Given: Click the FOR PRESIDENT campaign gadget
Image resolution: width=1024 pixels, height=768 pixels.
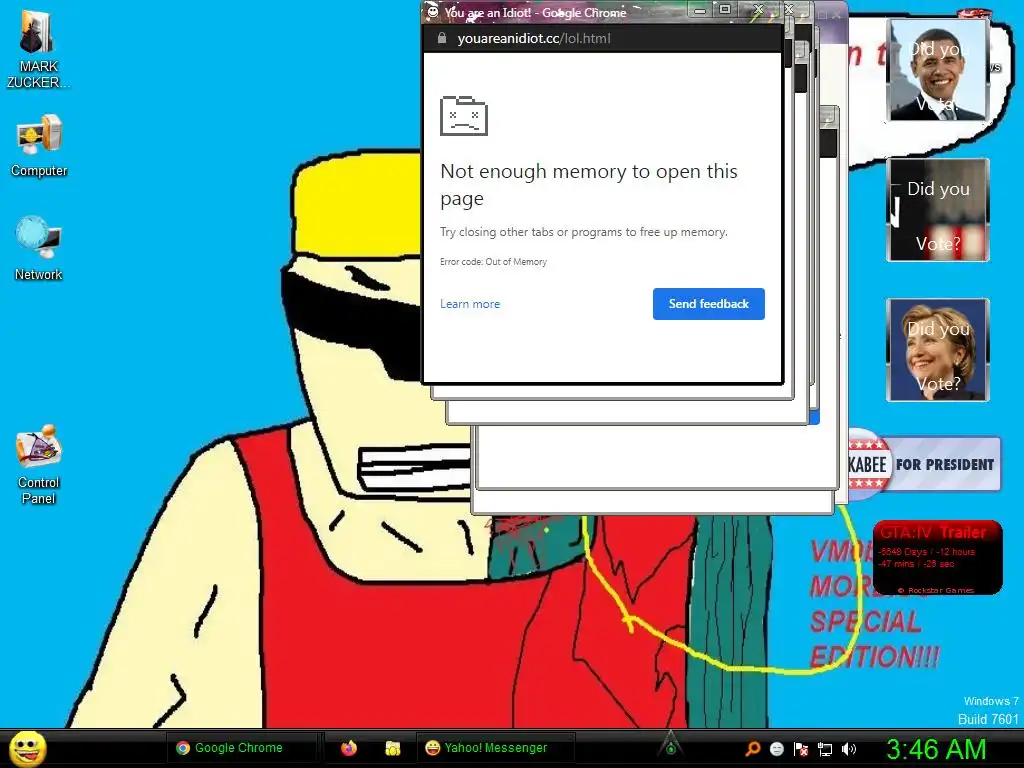Looking at the screenshot, I should point(924,464).
